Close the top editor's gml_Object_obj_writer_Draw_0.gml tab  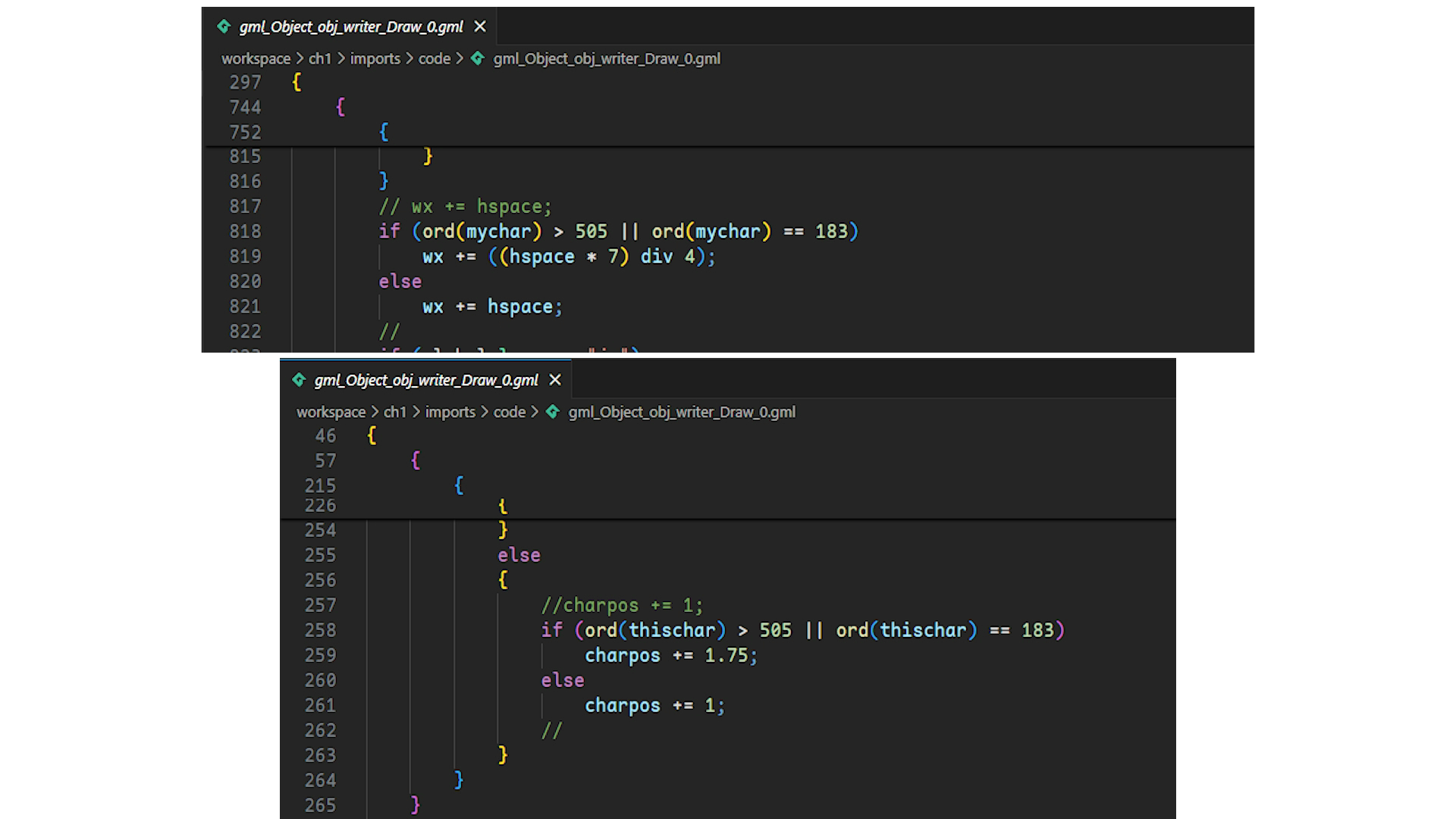click(x=480, y=27)
